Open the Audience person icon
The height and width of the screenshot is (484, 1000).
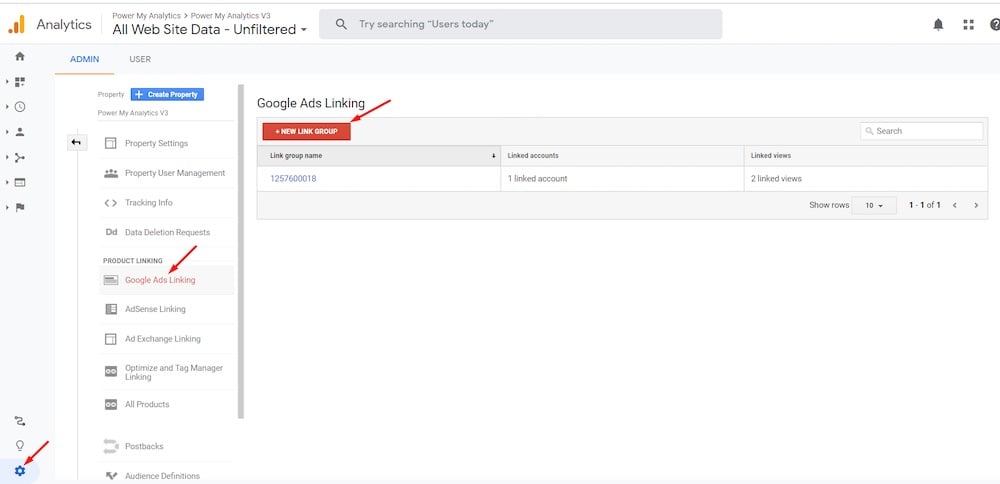(20, 132)
